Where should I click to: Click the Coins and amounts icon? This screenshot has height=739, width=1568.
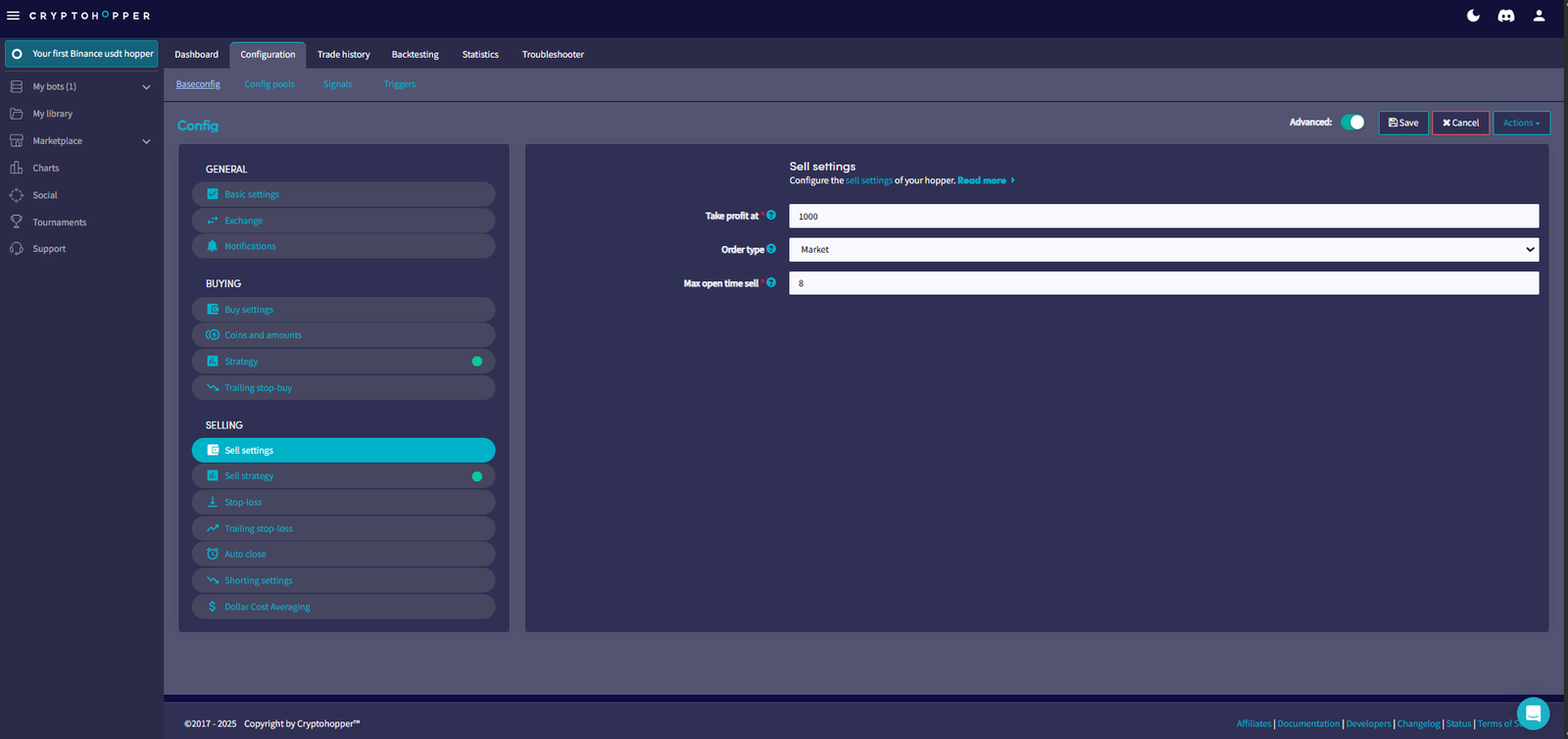pos(213,335)
